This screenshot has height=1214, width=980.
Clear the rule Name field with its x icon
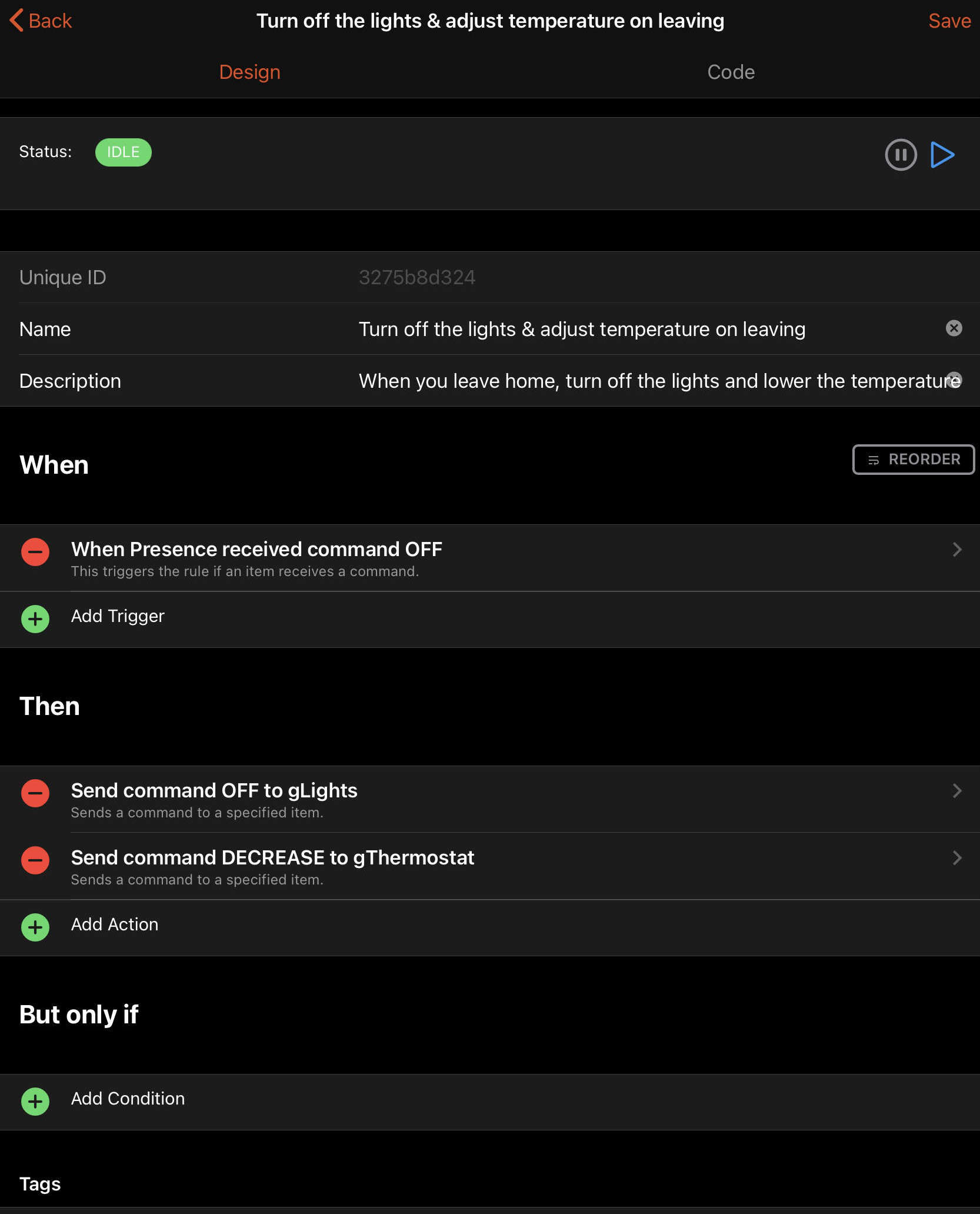click(x=954, y=328)
